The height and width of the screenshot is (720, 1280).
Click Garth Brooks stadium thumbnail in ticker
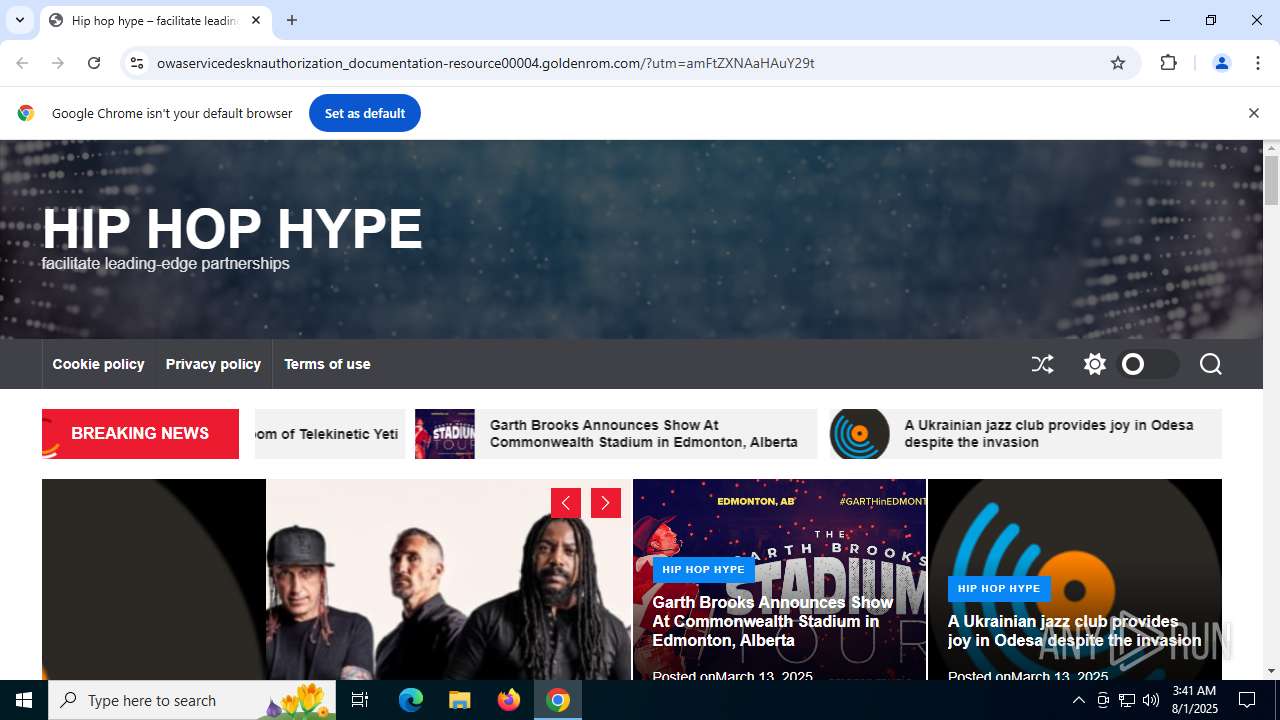(445, 433)
